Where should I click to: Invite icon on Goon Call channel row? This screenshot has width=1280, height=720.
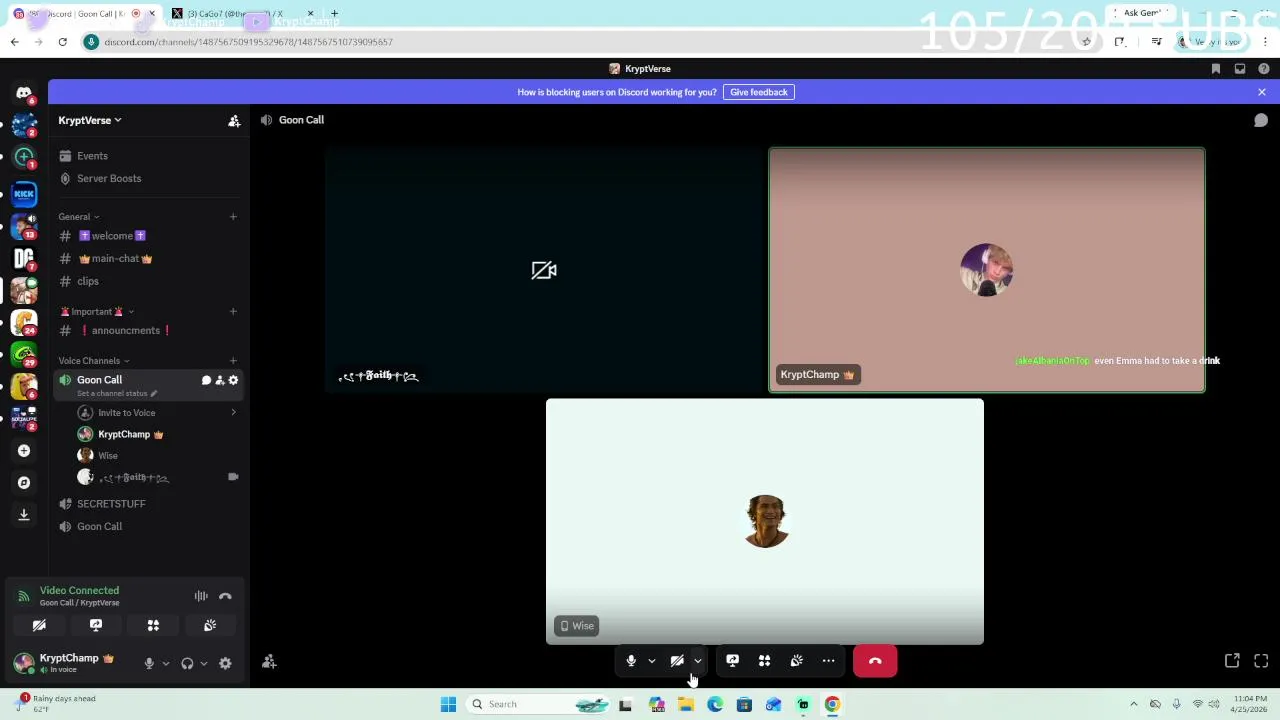220,380
